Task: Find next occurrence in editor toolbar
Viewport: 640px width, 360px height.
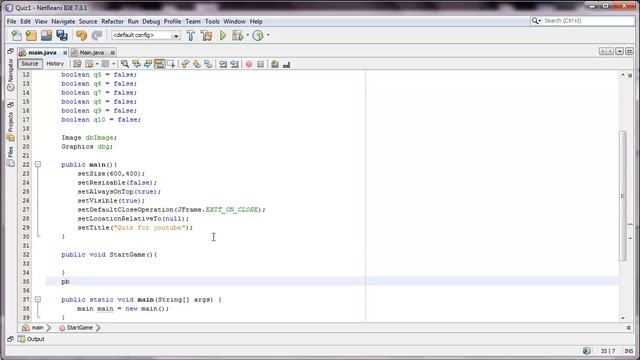Action: click(148, 64)
